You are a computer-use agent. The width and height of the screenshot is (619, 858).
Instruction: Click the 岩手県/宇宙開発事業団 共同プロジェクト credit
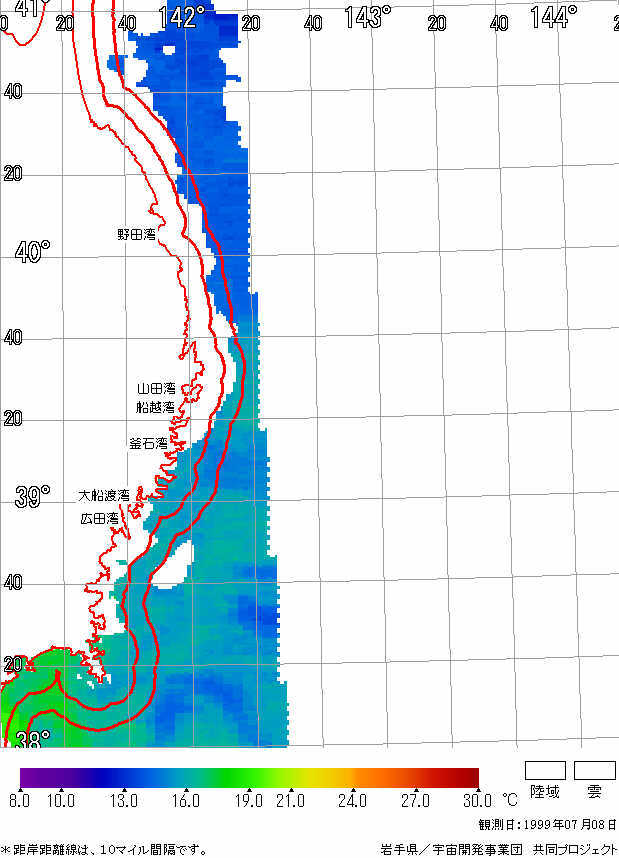click(499, 850)
